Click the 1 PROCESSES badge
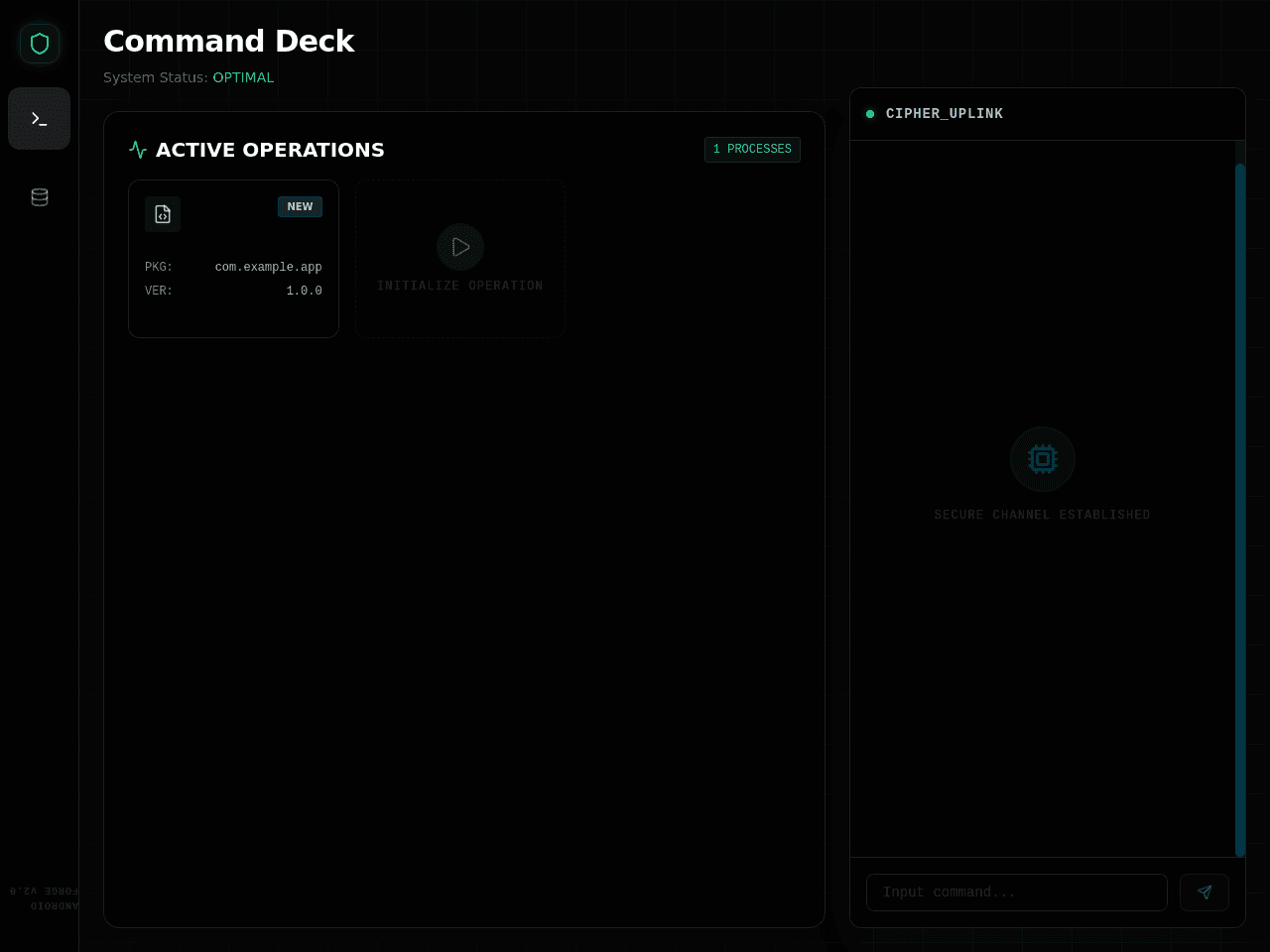Screen dimensions: 1270x952 coord(752,149)
